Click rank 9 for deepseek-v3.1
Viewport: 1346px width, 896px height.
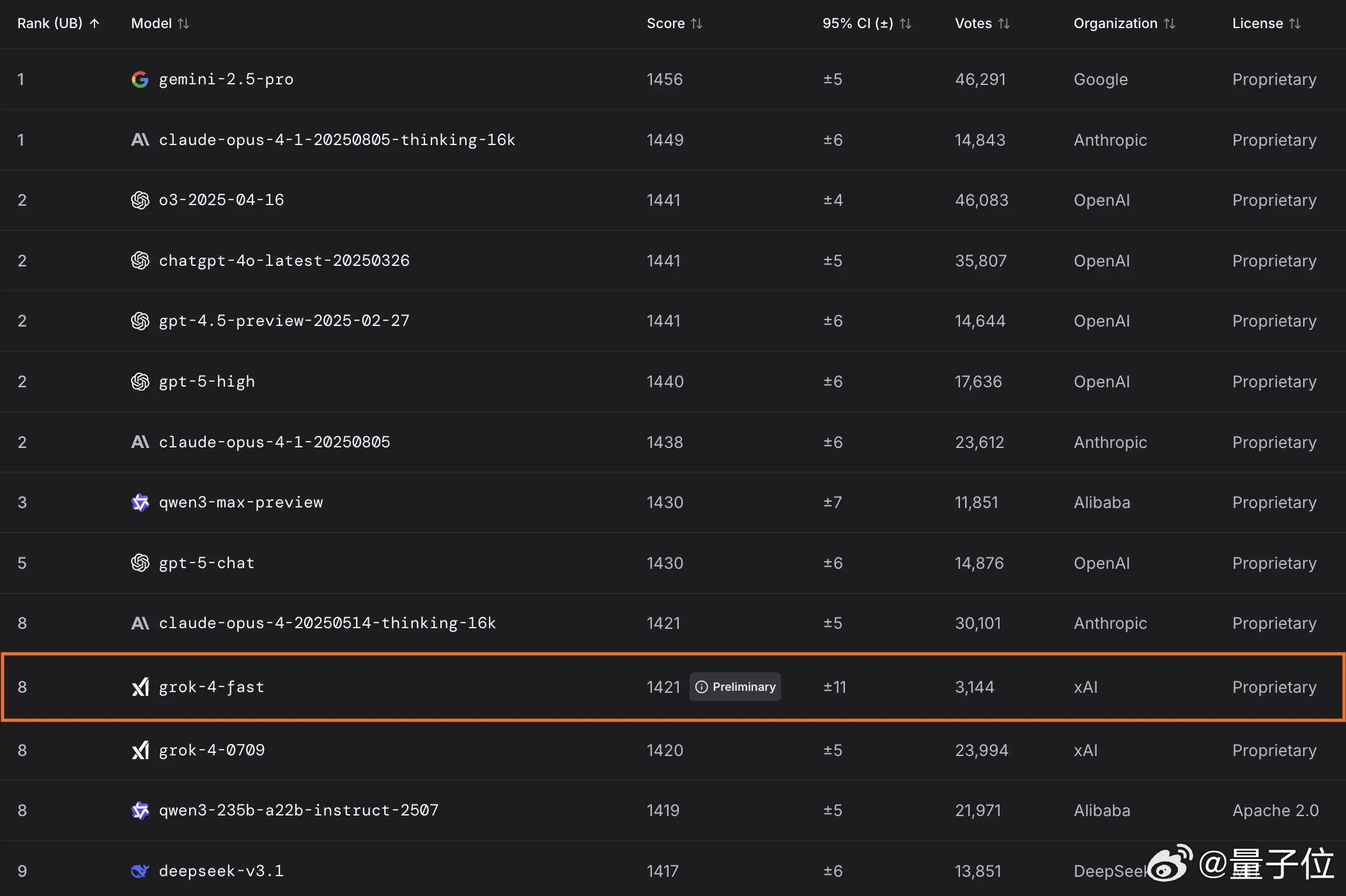(x=22, y=871)
